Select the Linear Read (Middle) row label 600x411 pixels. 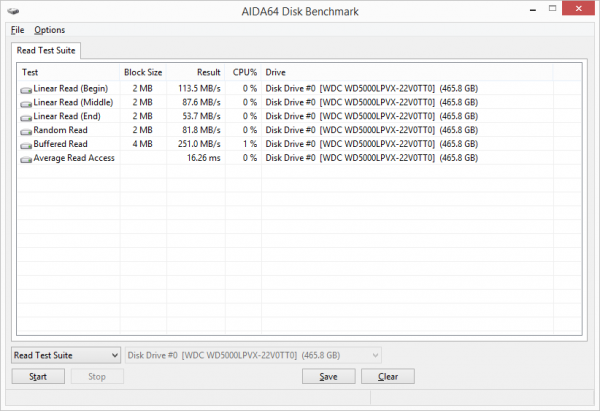tap(73, 102)
